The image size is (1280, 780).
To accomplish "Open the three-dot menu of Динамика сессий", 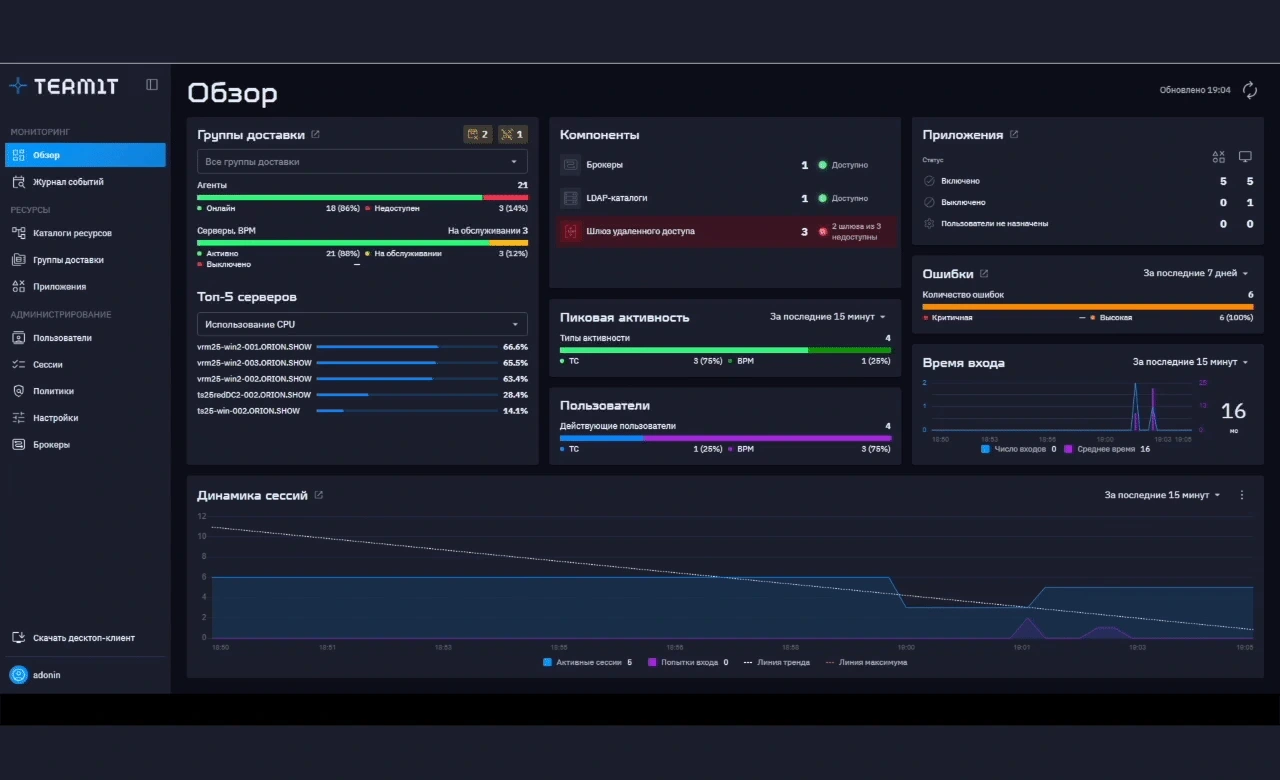I will point(1242,495).
